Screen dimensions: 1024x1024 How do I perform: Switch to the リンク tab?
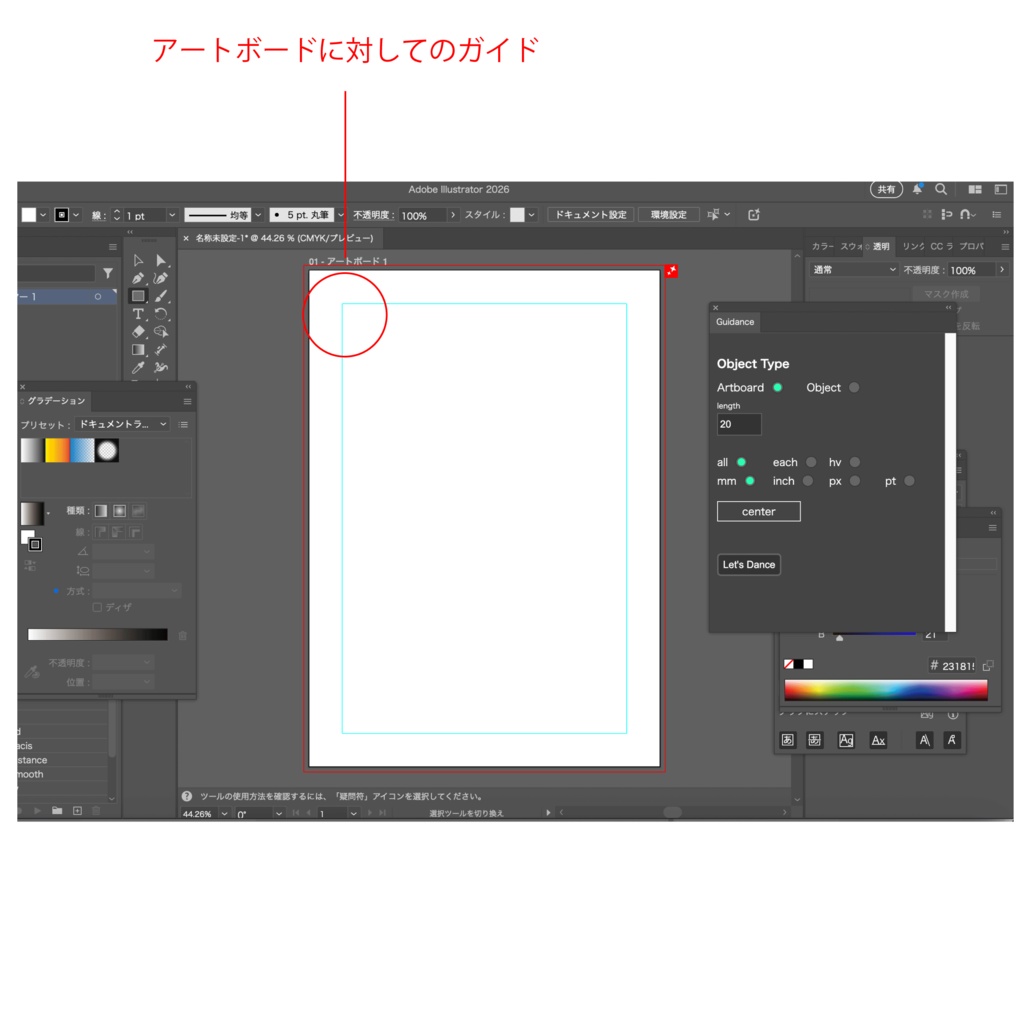tap(912, 246)
